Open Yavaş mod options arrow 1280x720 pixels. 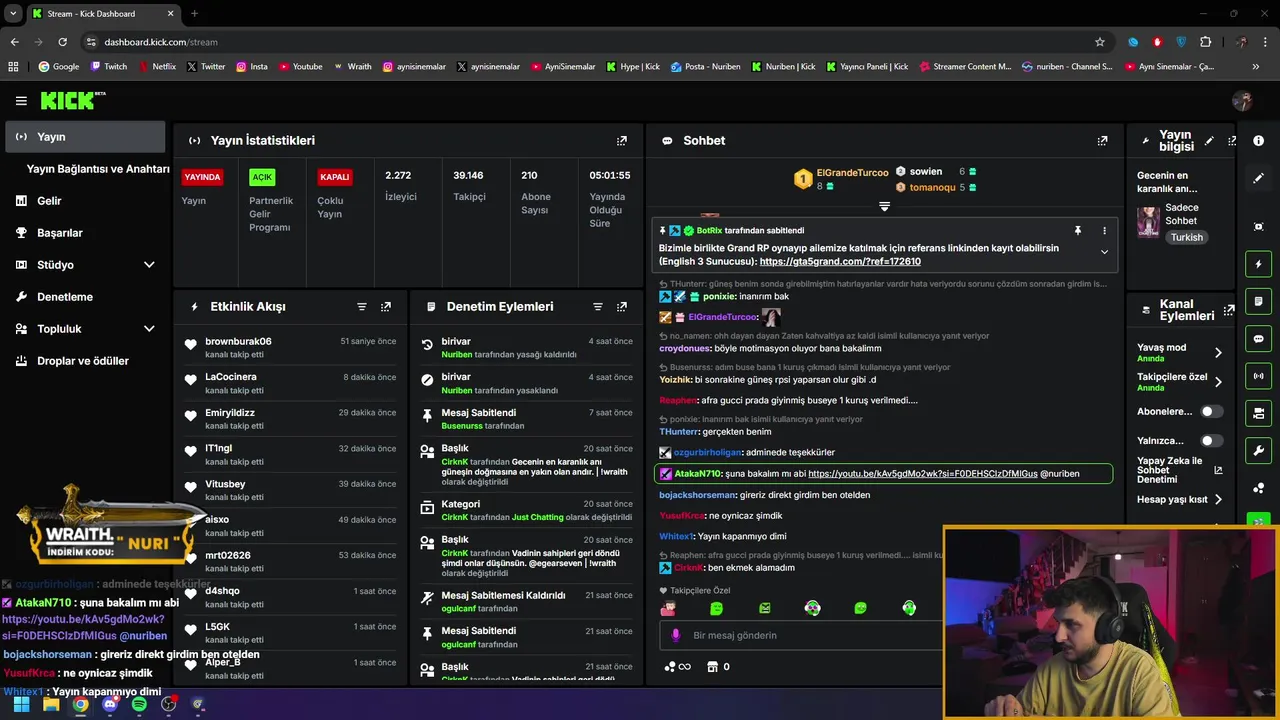pos(1218,353)
